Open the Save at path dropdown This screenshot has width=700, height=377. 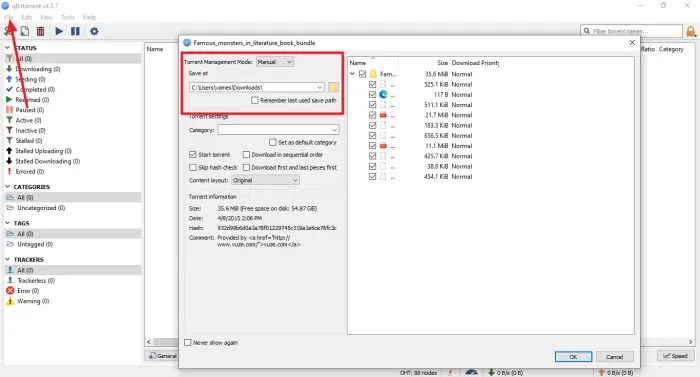click(320, 88)
